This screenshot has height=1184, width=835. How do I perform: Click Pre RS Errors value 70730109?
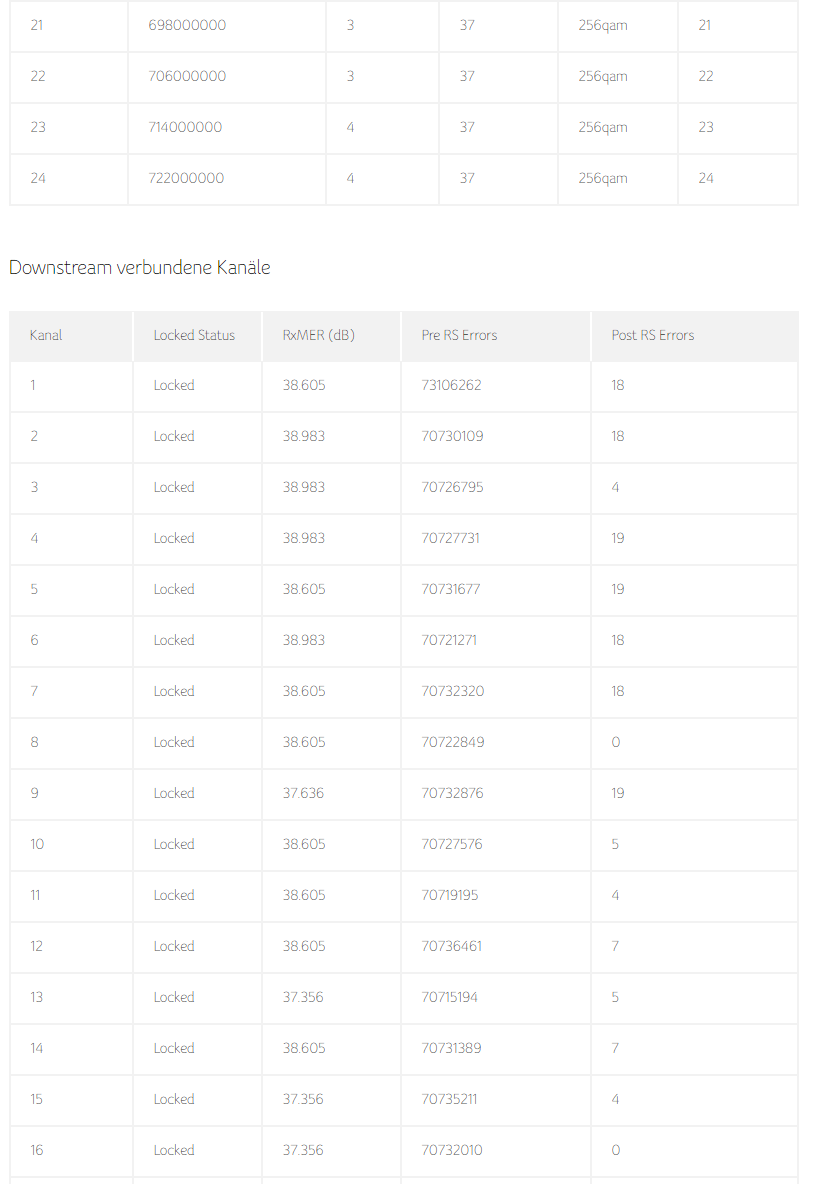pos(452,436)
